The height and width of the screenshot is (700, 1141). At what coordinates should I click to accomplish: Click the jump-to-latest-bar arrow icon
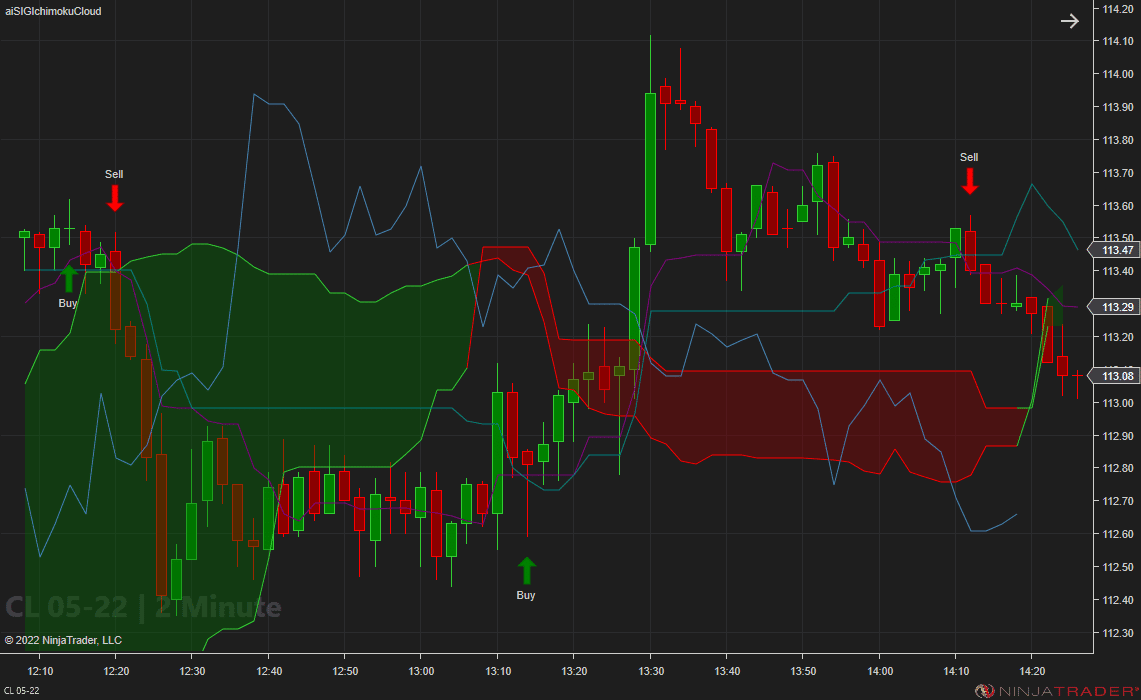click(1070, 20)
